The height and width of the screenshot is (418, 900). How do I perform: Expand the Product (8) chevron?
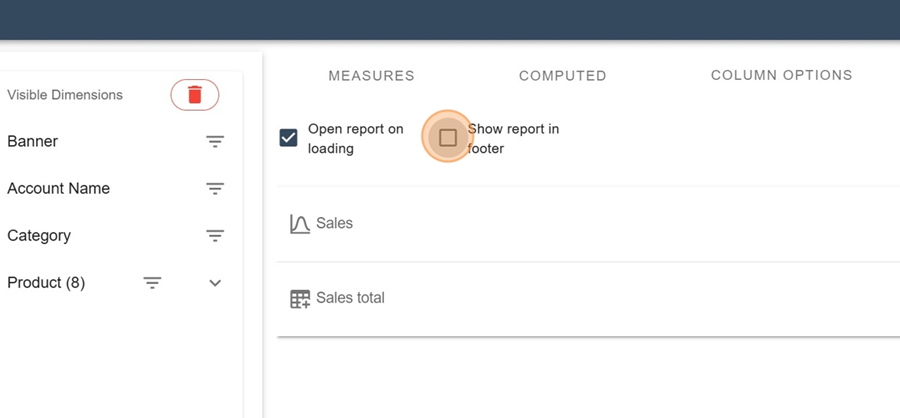coord(215,283)
